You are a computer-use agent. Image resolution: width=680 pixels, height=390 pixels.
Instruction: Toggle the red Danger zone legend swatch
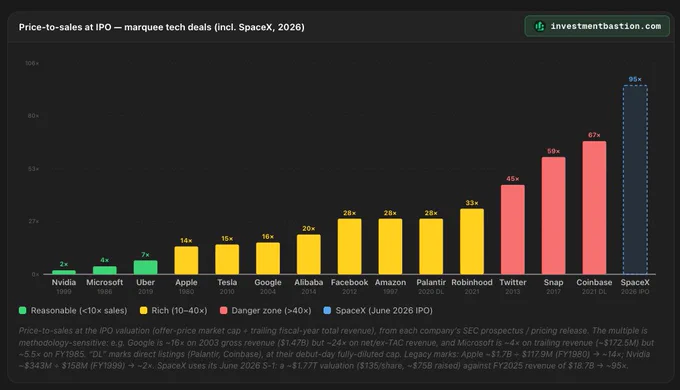(223, 310)
